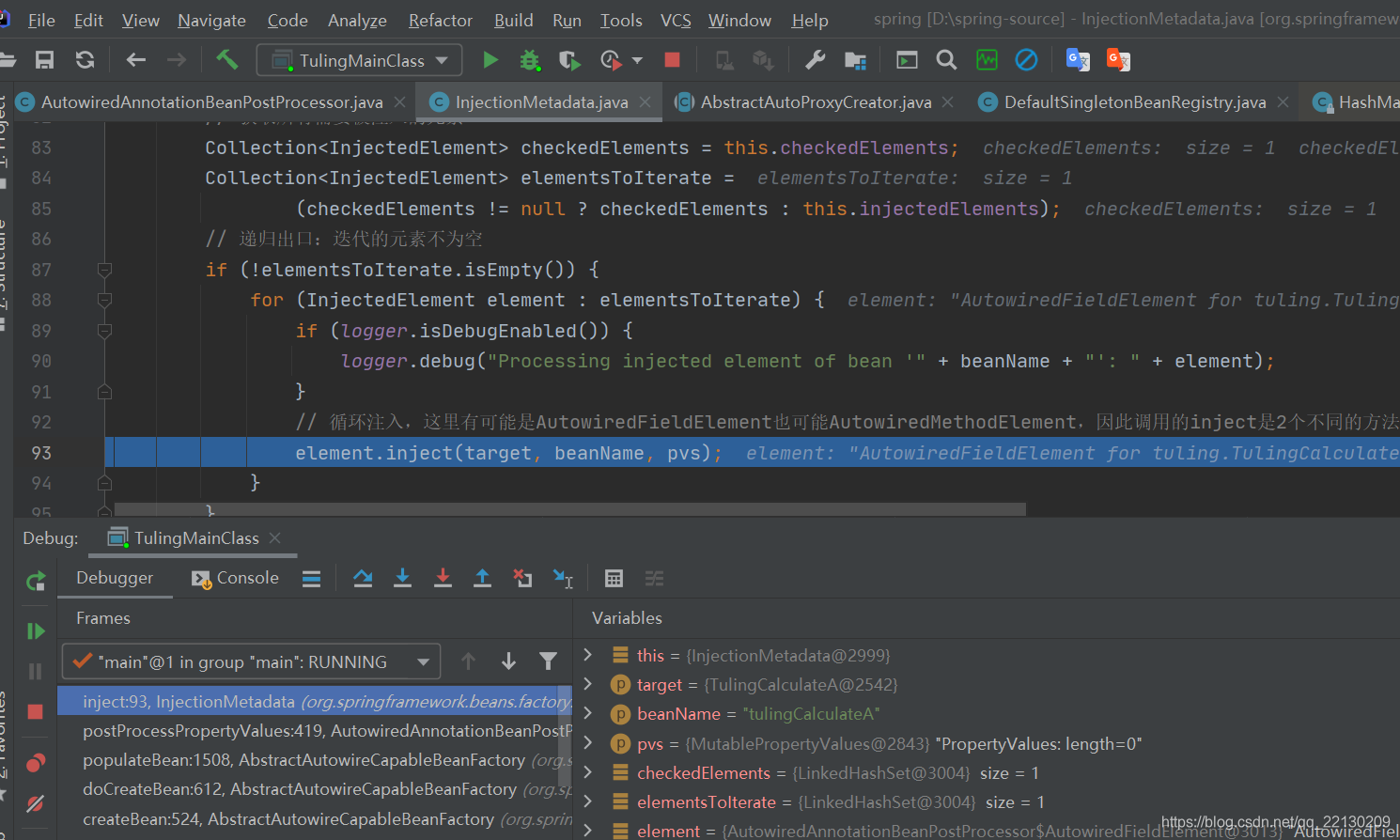Click Drop Frame icon
The width and height of the screenshot is (1400, 840).
pyautogui.click(x=522, y=579)
